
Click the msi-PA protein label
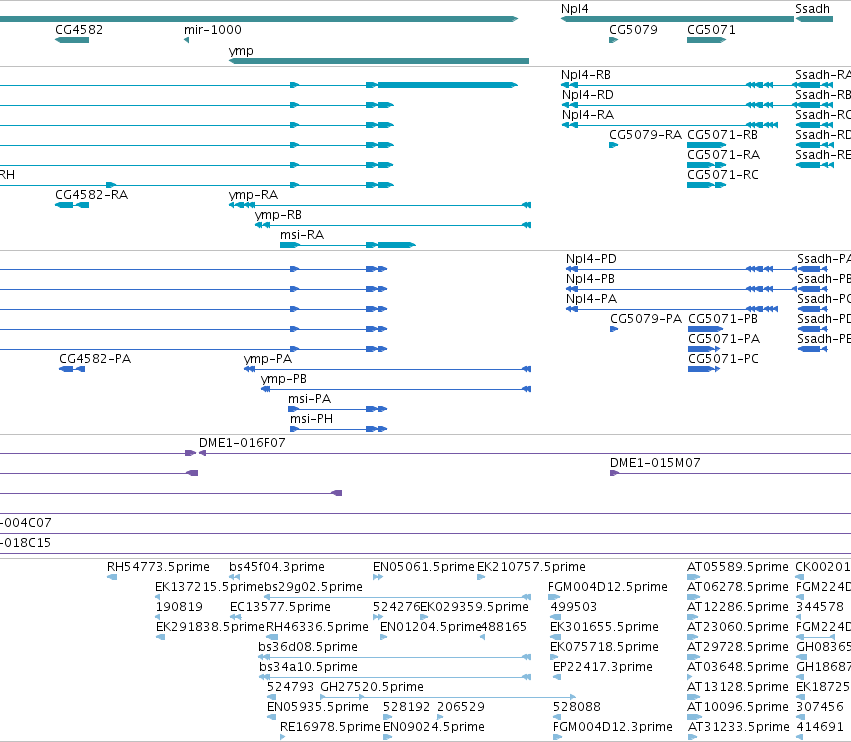[309, 399]
